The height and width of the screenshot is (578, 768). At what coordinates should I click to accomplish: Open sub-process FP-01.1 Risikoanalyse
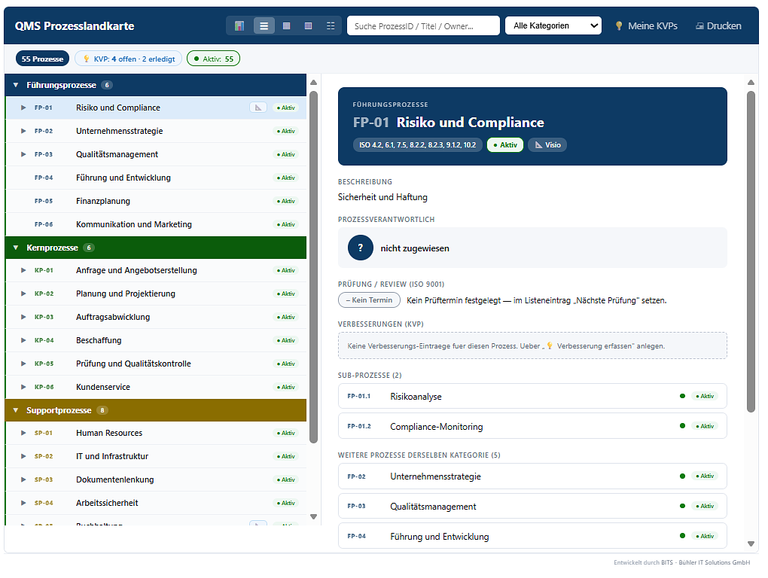[532, 396]
